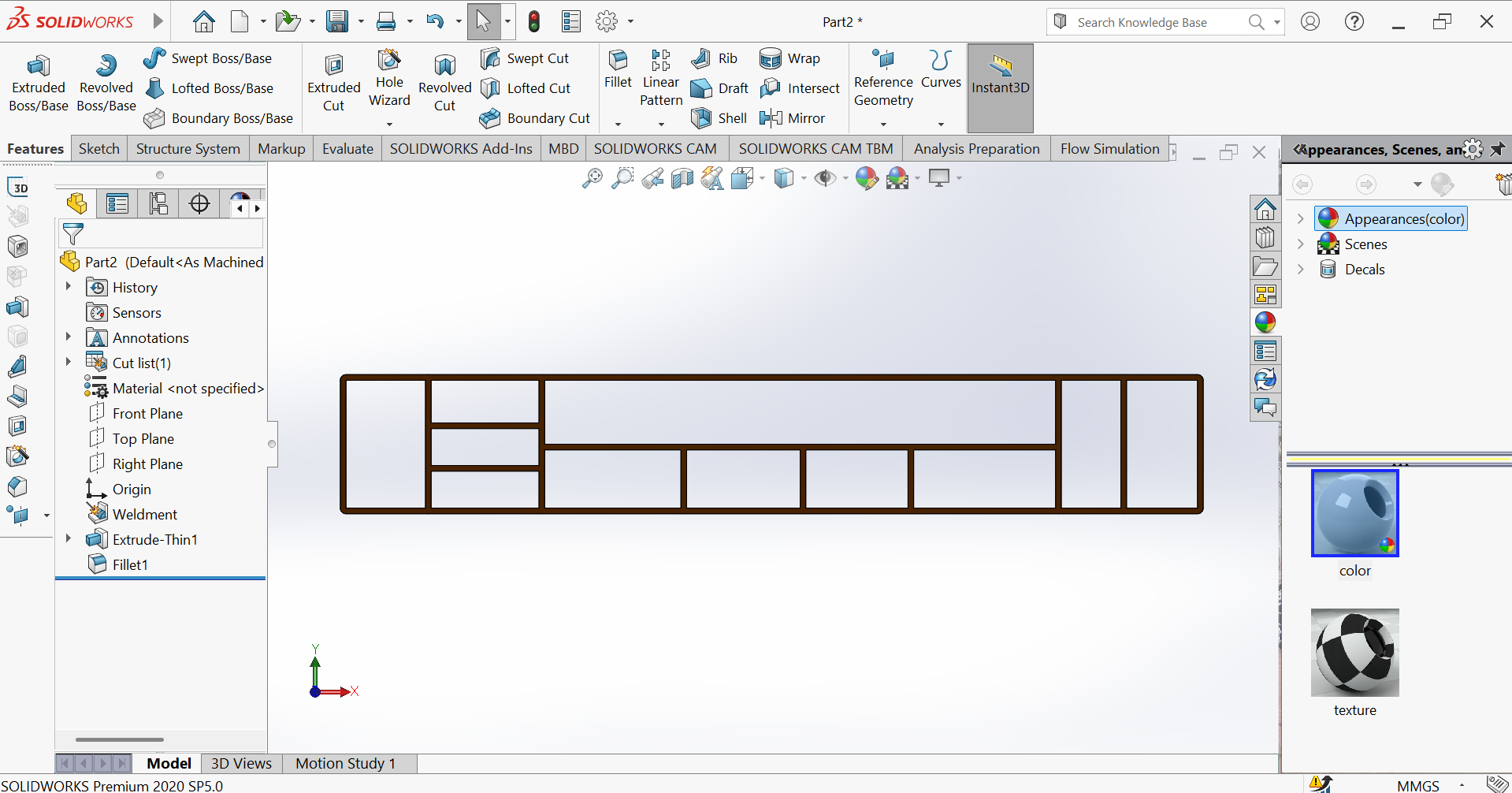Click the Mirror feature icon
Viewport: 1512px width, 793px height.
(792, 118)
